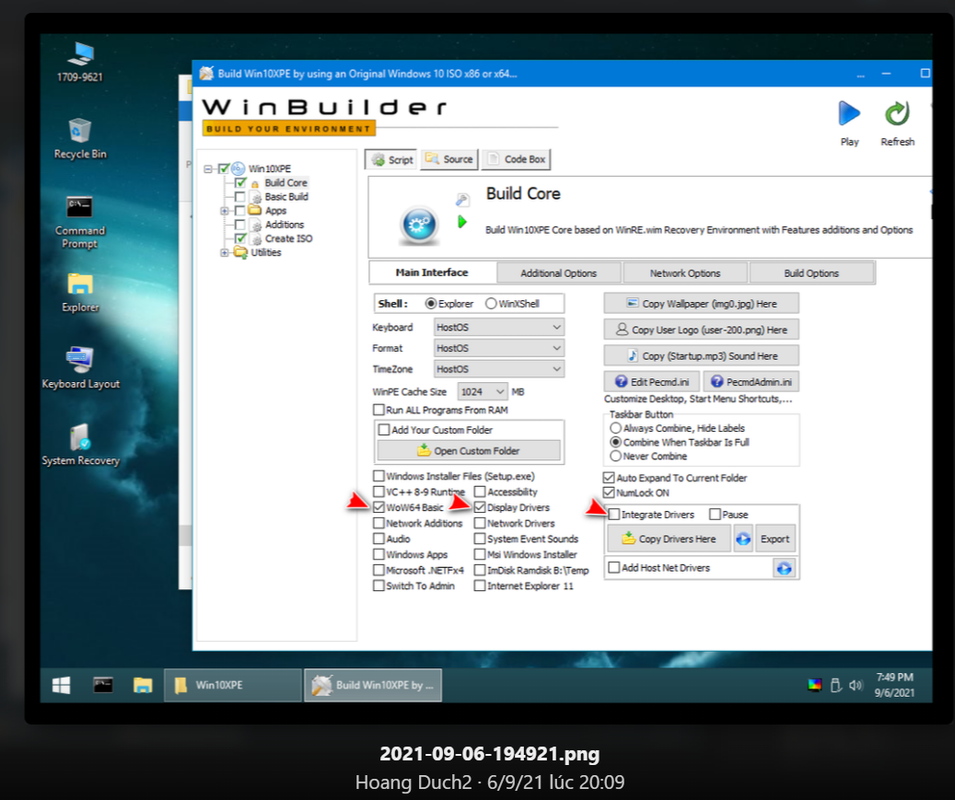Enable the Pause checkbox
This screenshot has width=955, height=800.
click(715, 514)
